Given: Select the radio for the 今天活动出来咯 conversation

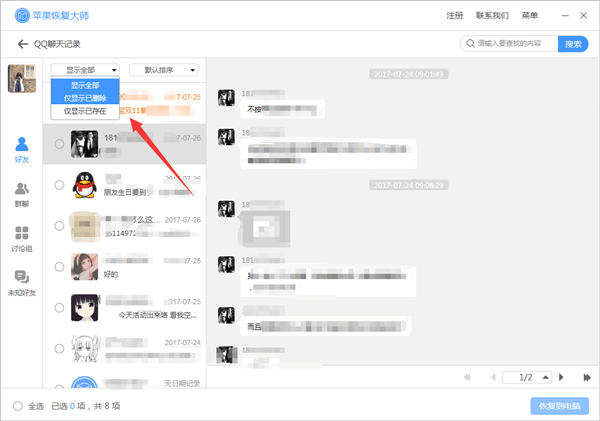Looking at the screenshot, I should click(x=59, y=308).
